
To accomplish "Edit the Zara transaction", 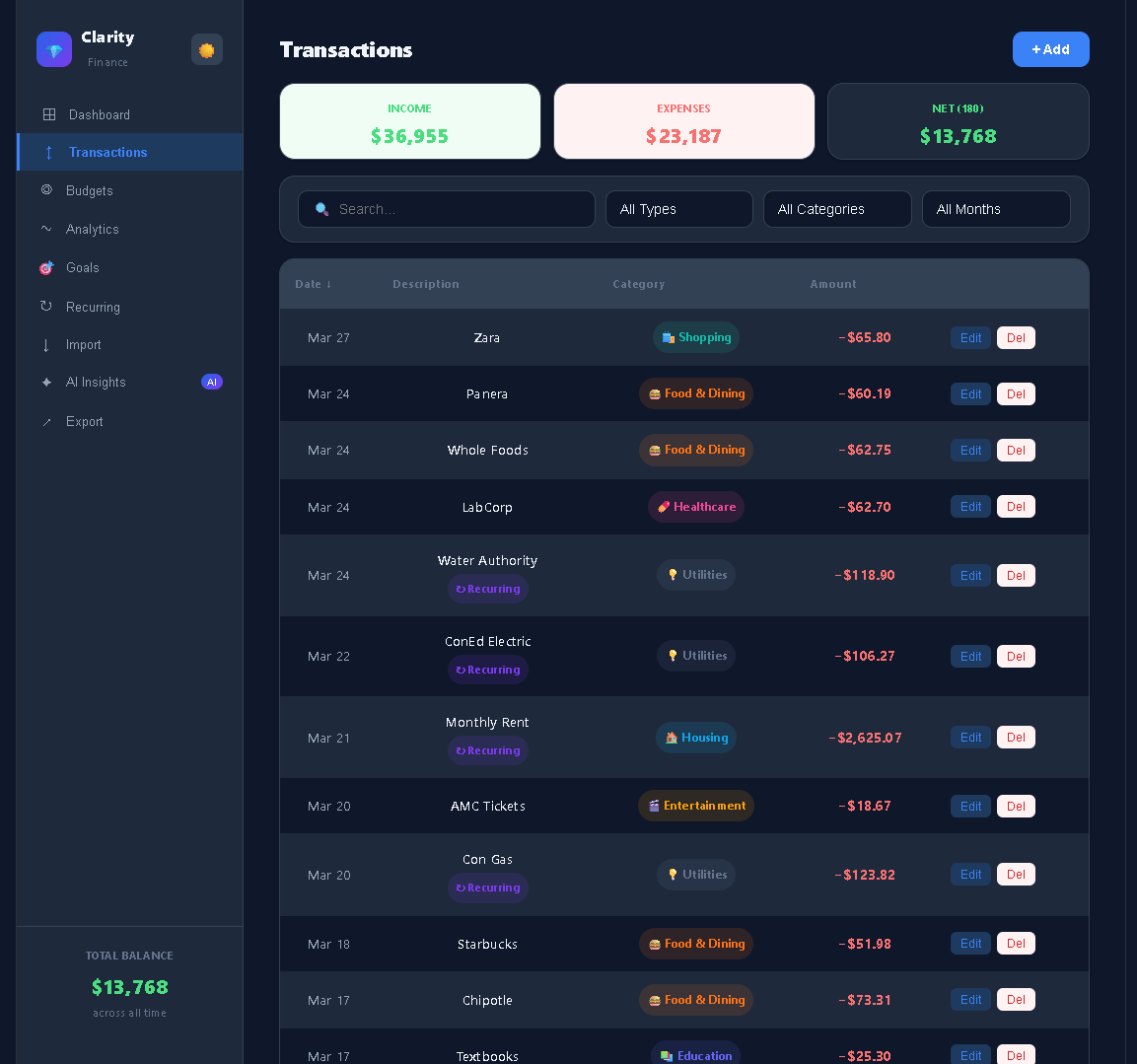I will [970, 338].
